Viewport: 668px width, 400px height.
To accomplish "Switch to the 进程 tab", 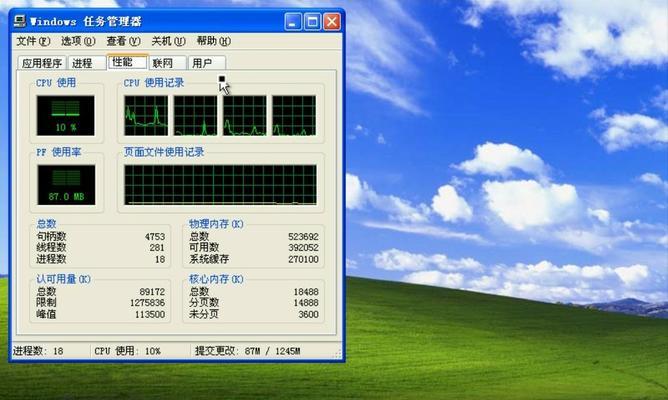I will point(86,63).
